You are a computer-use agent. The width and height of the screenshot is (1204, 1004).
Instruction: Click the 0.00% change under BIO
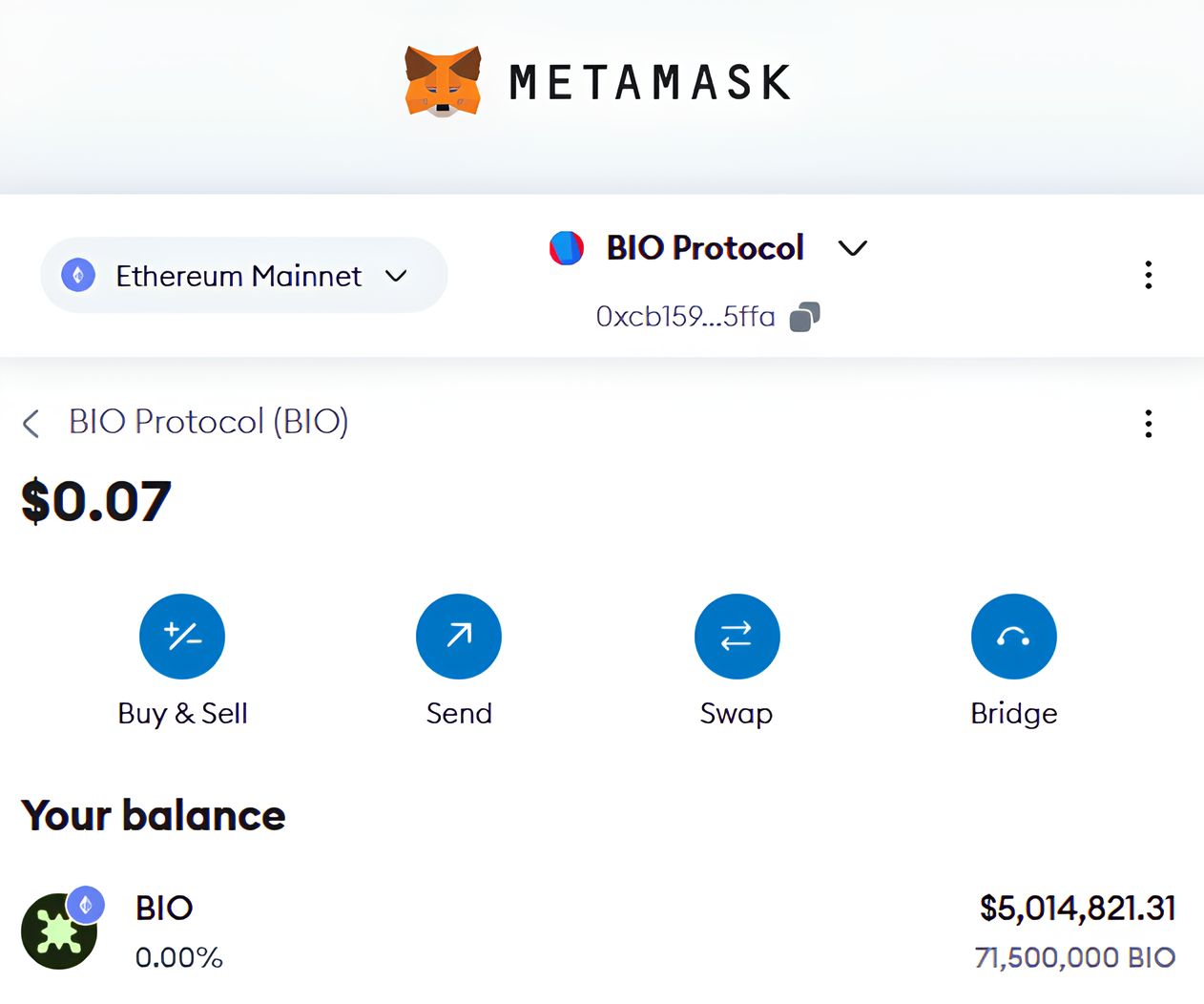click(178, 957)
